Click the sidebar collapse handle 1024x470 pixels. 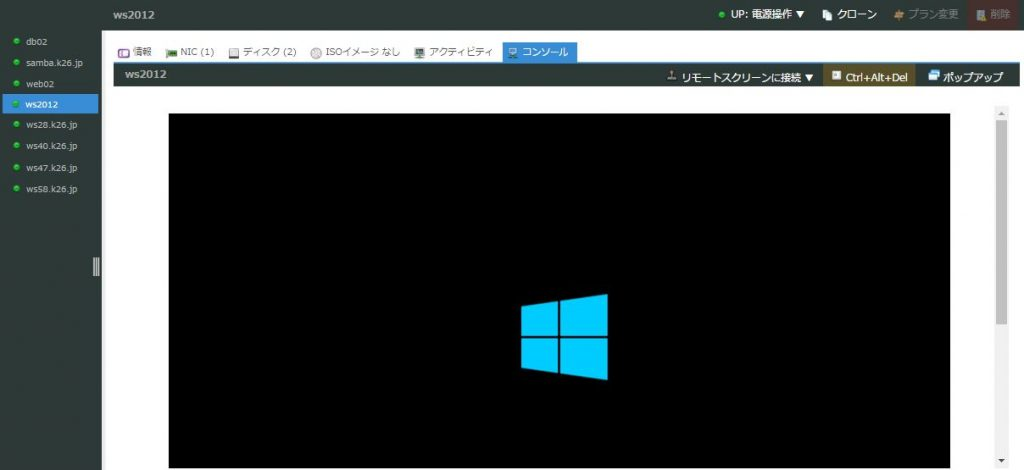pyautogui.click(x=96, y=266)
